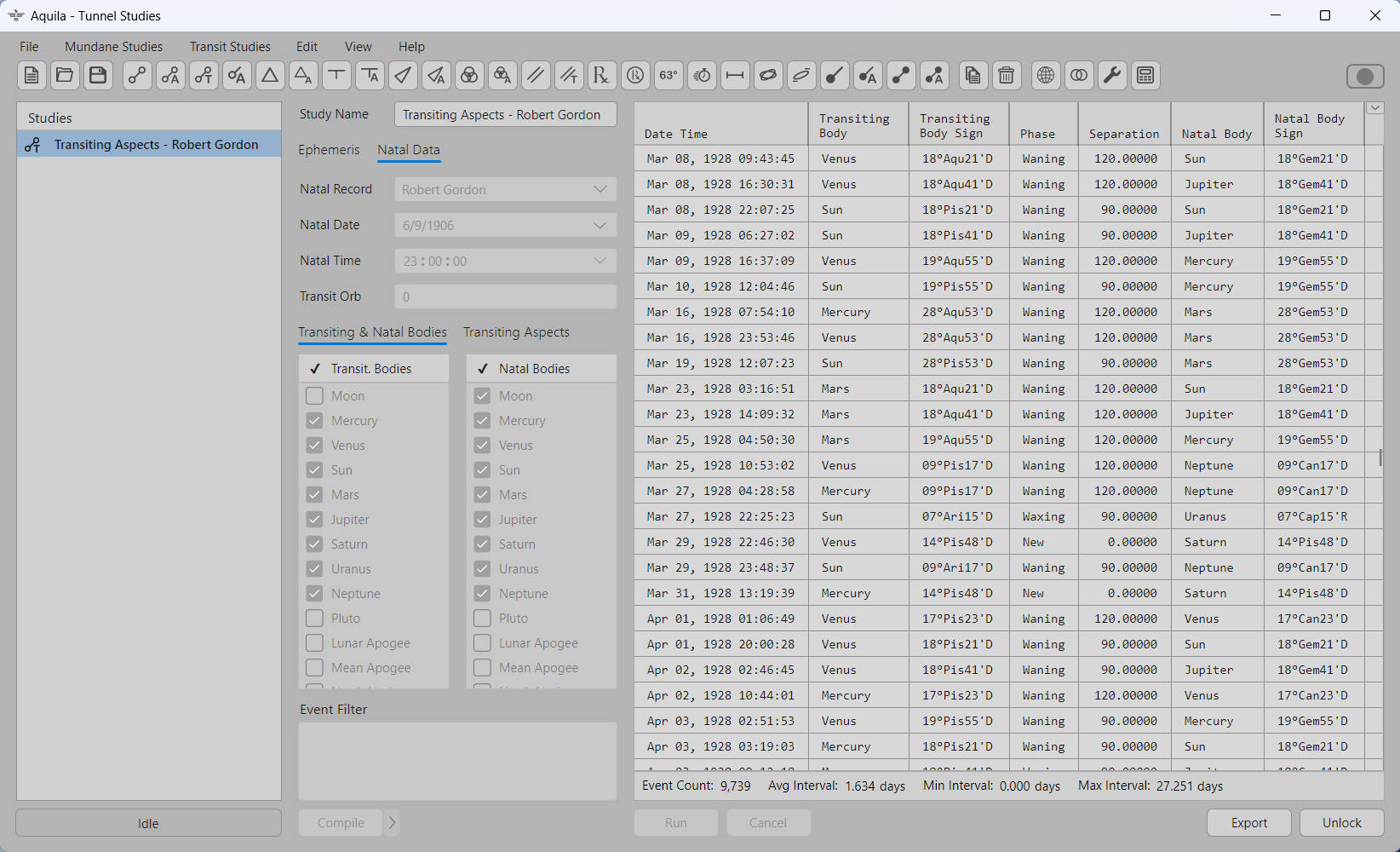Toggle the Transit. Bodies select-all checkmark
1400x852 pixels.
point(314,369)
